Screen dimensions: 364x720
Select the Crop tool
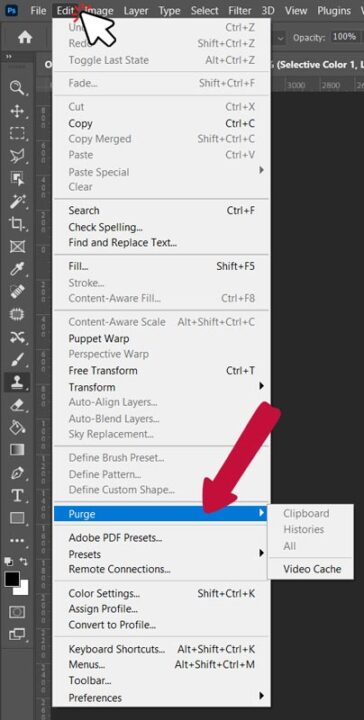click(x=17, y=224)
